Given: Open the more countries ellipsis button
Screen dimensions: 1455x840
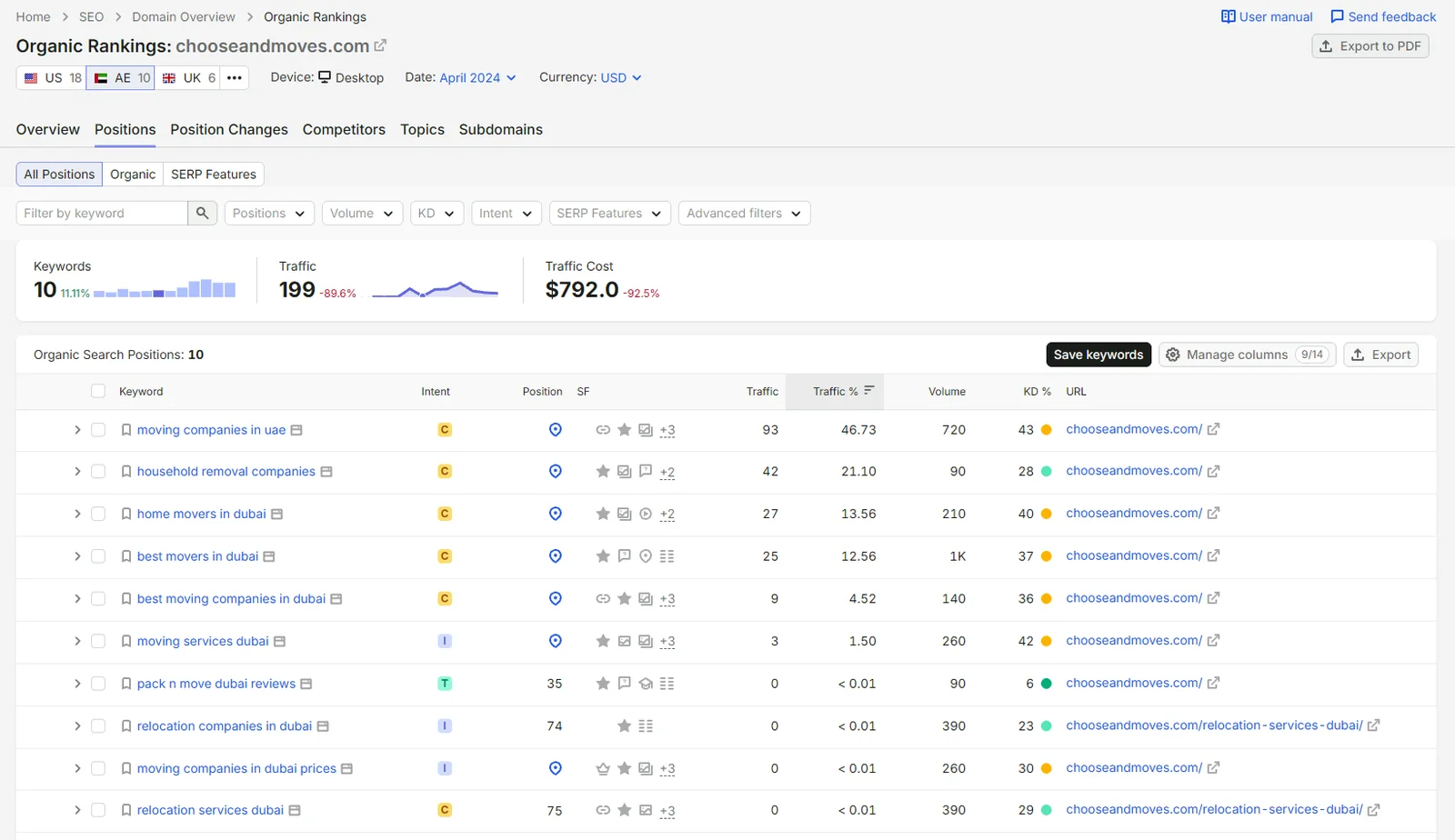Looking at the screenshot, I should [x=235, y=78].
